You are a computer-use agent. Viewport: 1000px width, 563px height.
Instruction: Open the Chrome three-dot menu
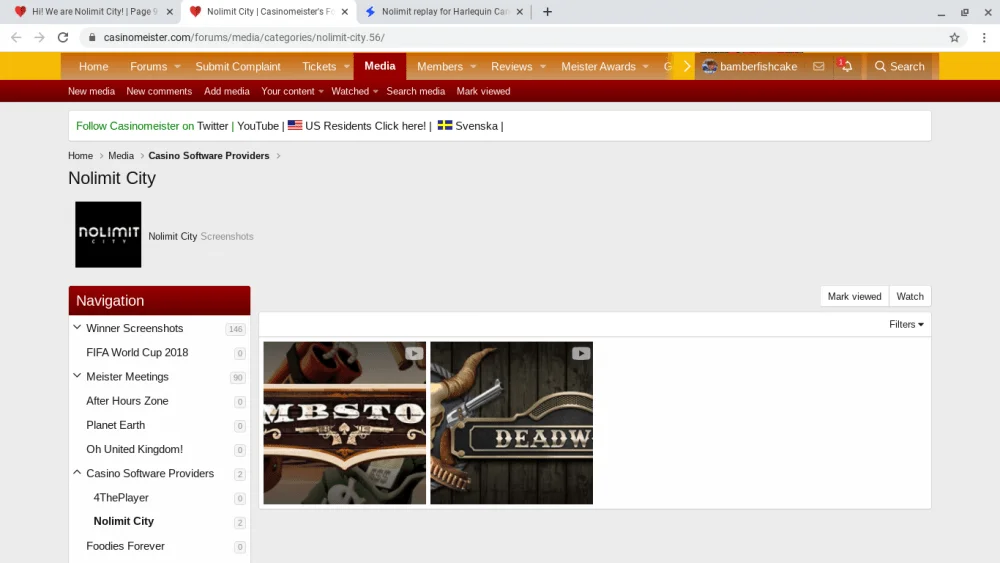984,38
